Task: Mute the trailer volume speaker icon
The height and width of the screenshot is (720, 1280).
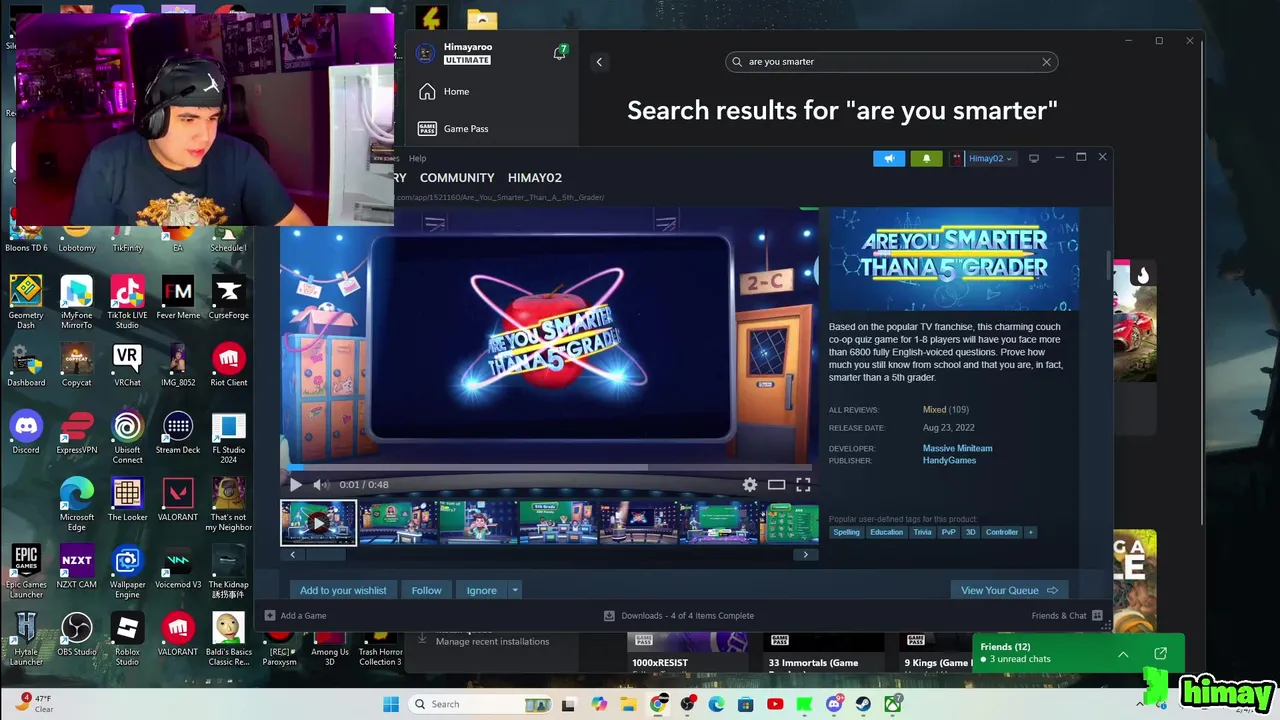Action: point(321,484)
